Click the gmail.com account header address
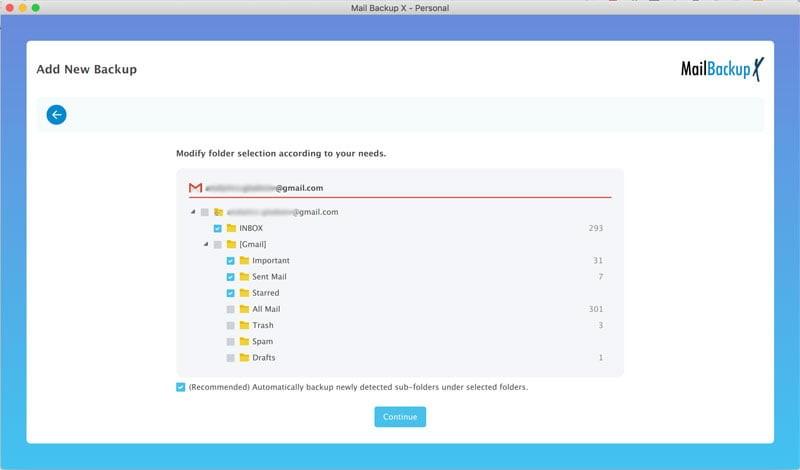The height and width of the screenshot is (470, 800). tap(264, 188)
